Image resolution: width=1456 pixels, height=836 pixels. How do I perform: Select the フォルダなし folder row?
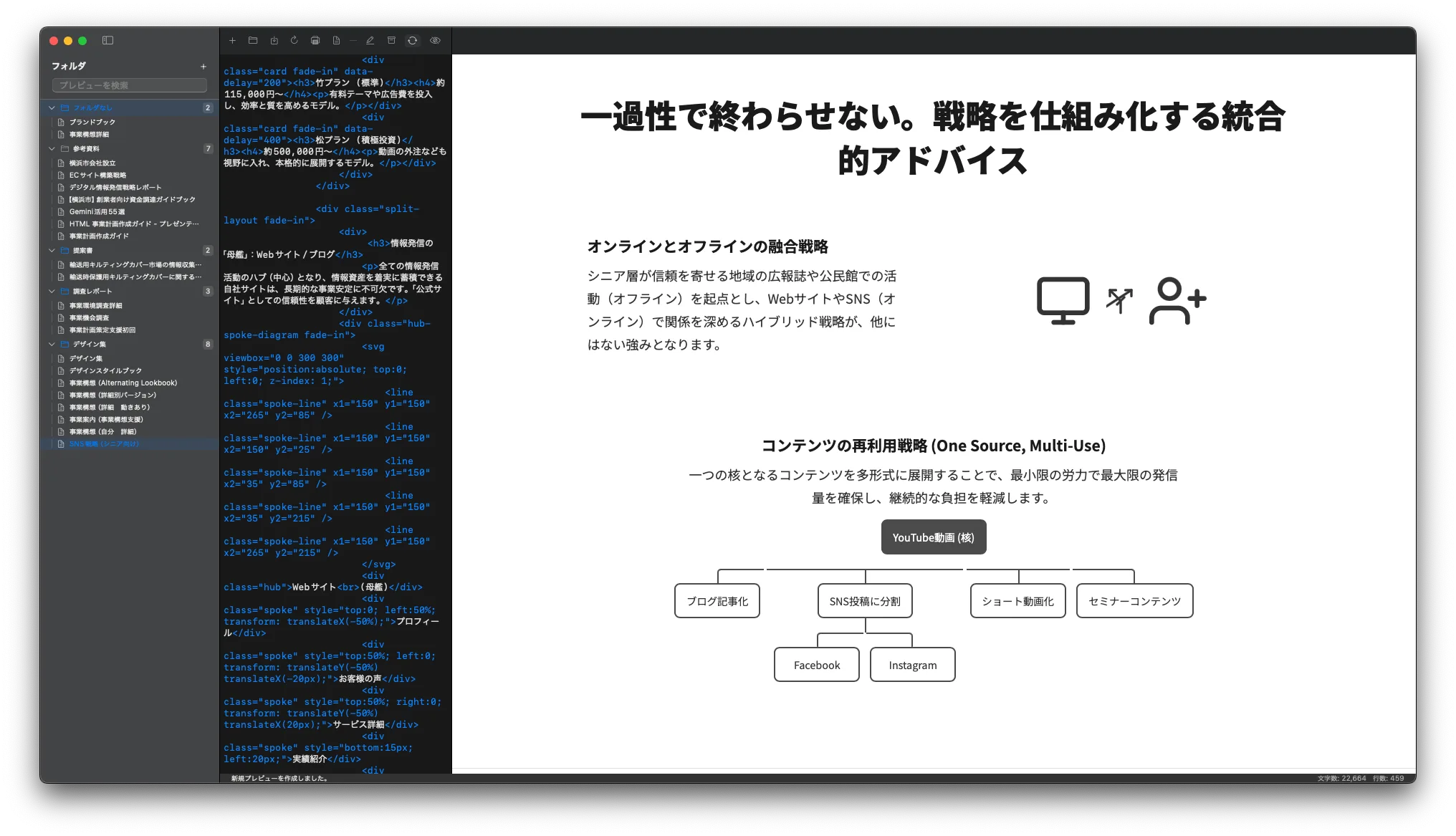tap(130, 108)
